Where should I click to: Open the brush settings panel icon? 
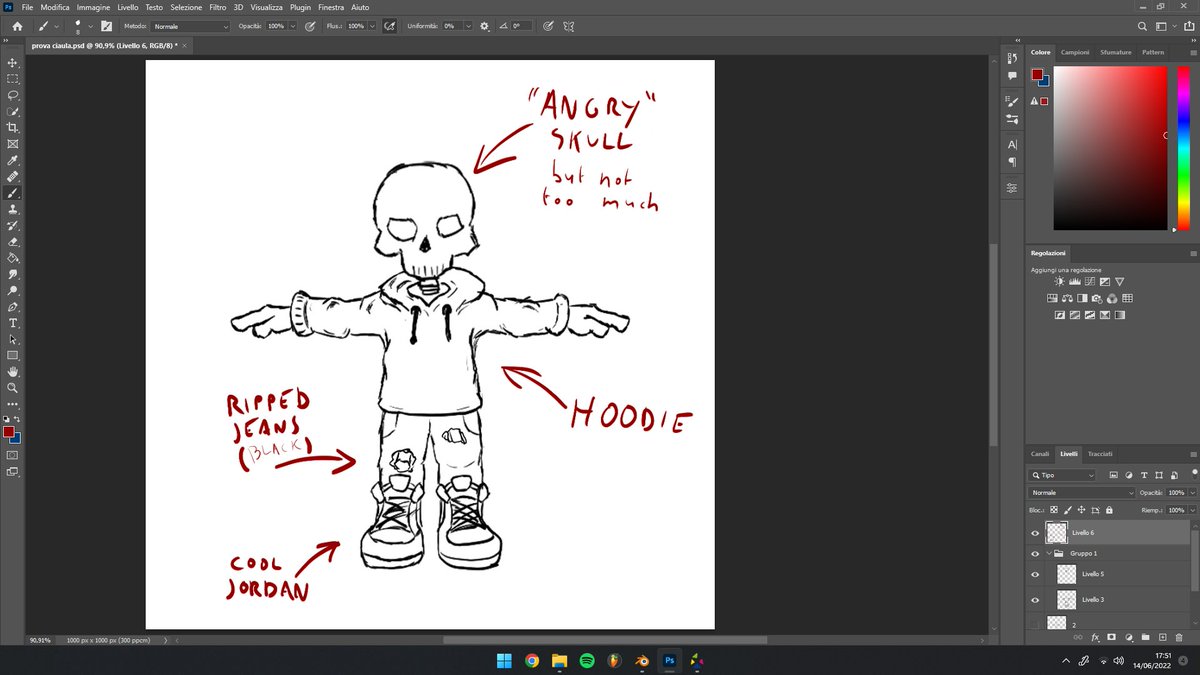pyautogui.click(x=106, y=26)
